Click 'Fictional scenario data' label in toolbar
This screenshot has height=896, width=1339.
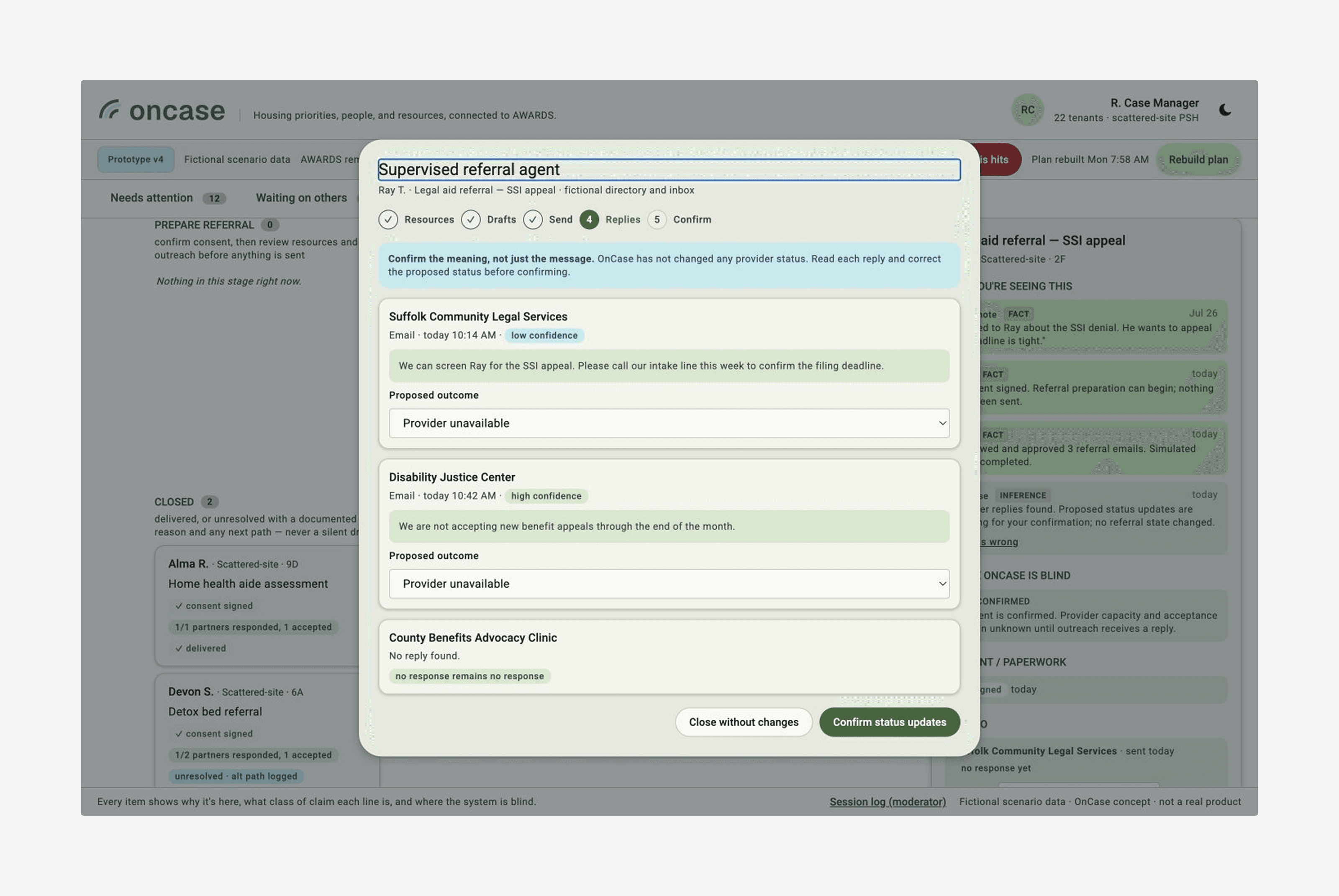pos(236,159)
